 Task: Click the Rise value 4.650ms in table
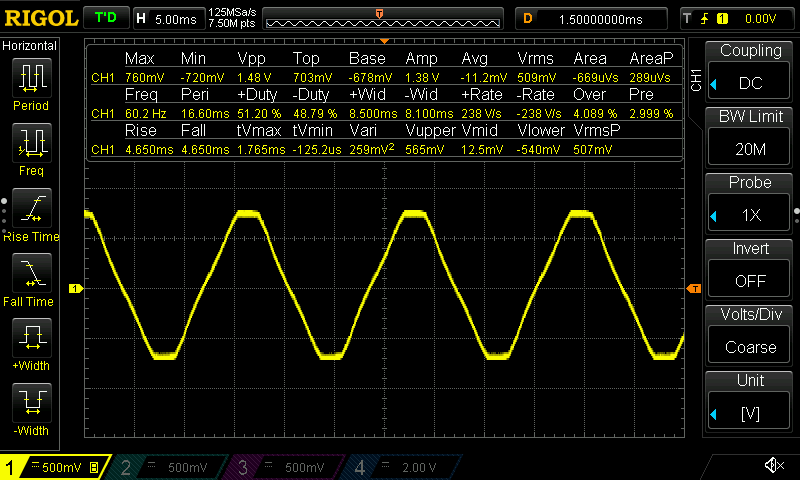click(x=149, y=149)
